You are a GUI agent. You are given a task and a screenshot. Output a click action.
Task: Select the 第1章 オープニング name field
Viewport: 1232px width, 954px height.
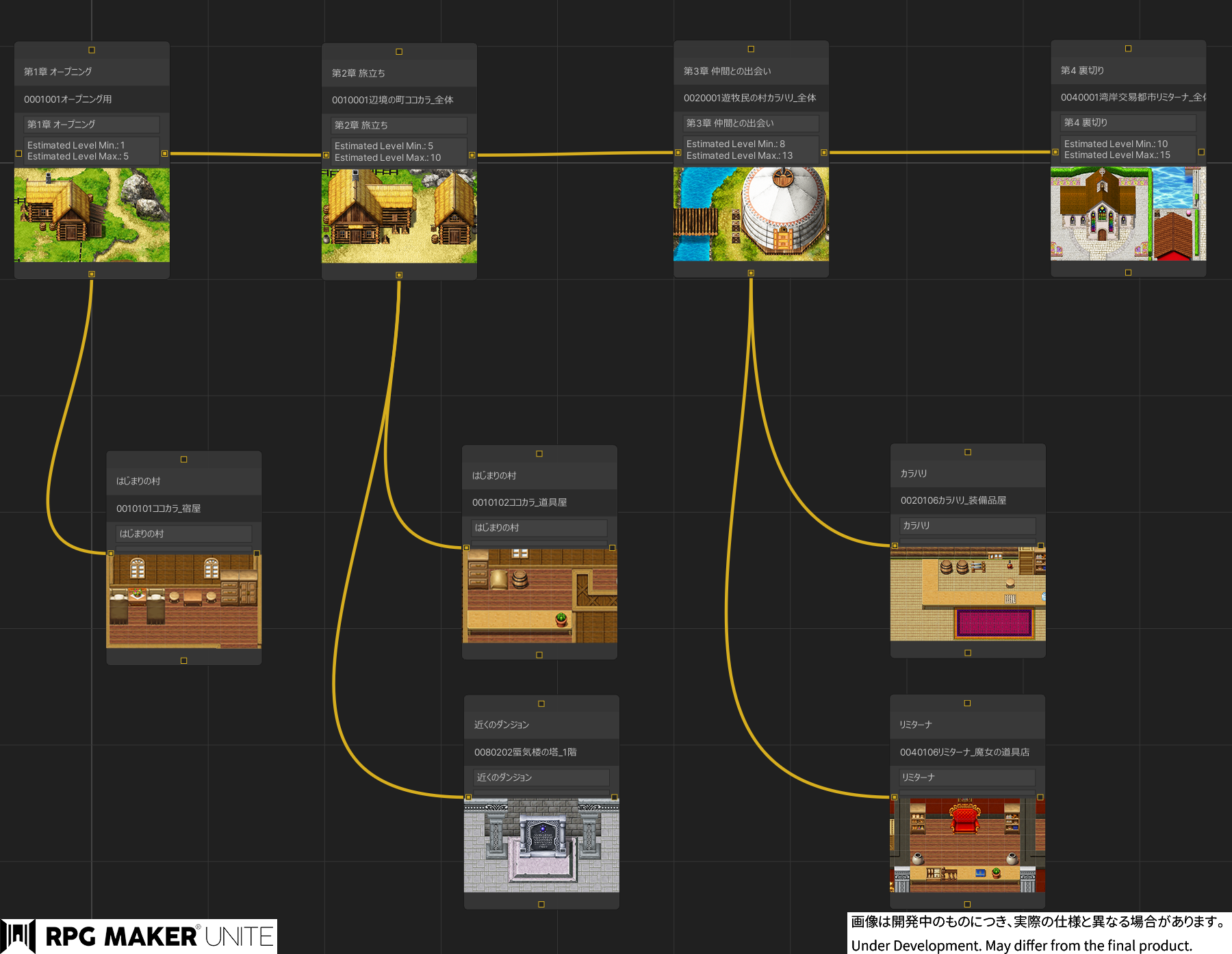coord(92,124)
